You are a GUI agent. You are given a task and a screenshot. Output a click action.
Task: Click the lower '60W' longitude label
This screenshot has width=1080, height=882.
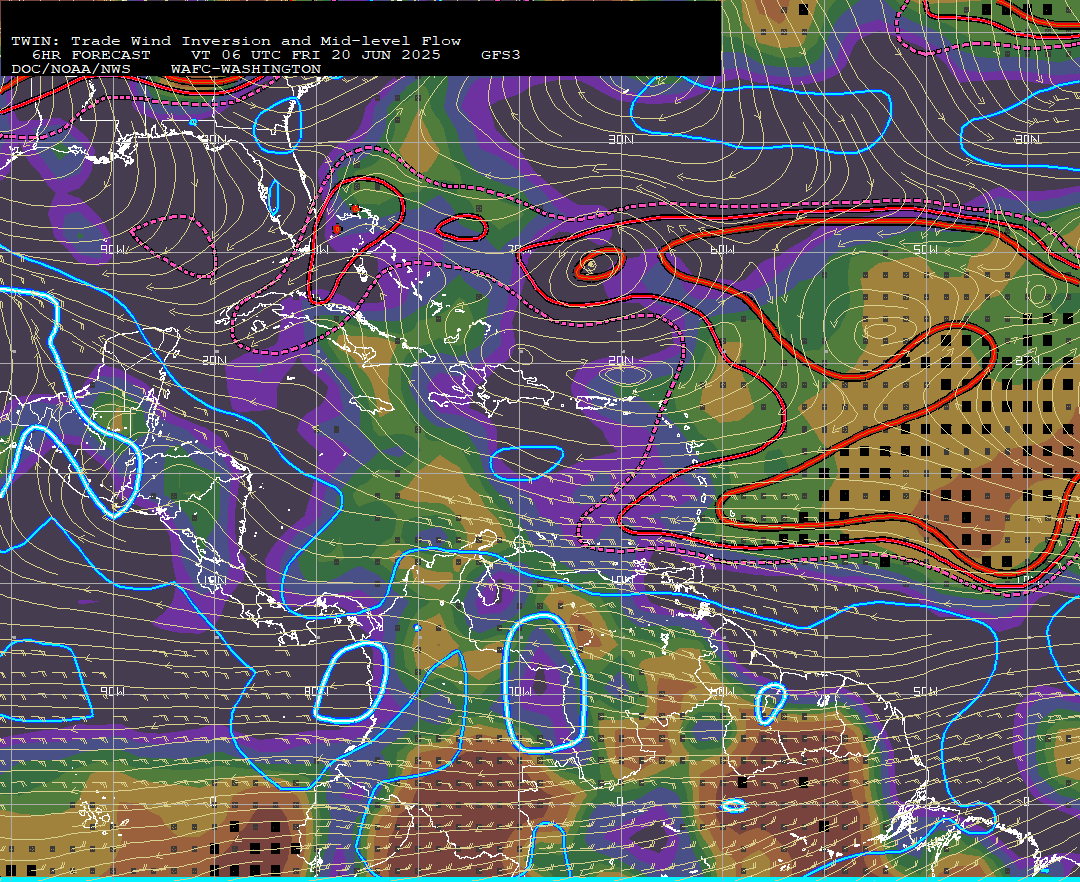722,691
